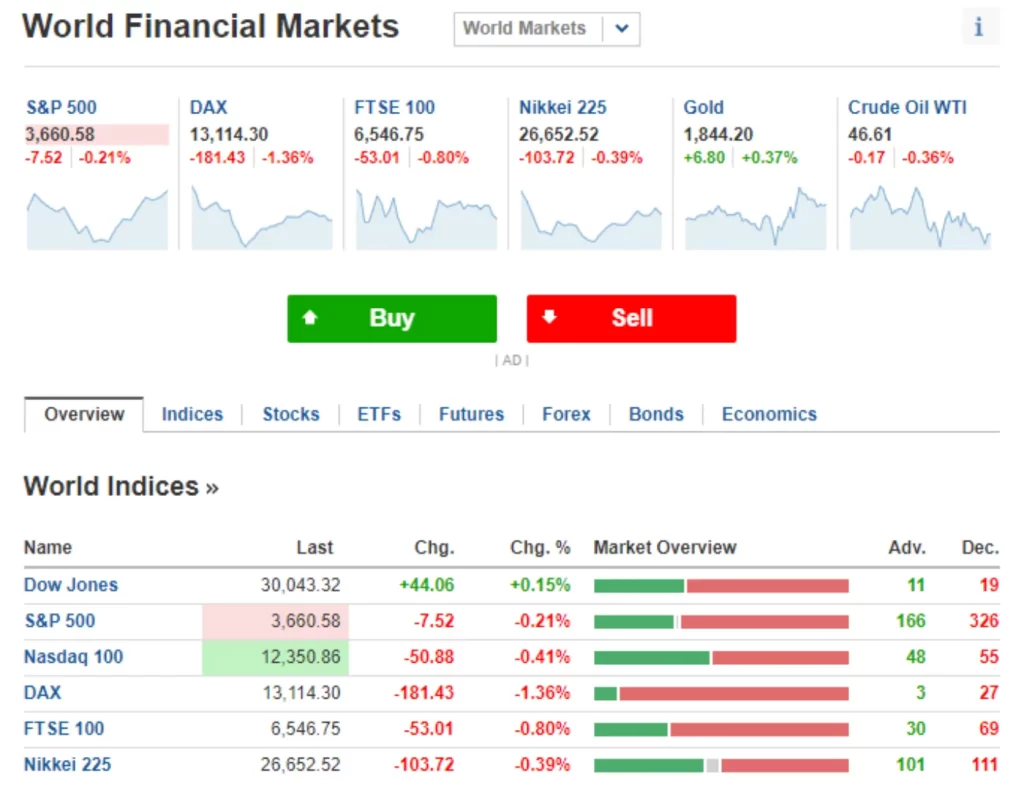Click the red Sell button

632,318
